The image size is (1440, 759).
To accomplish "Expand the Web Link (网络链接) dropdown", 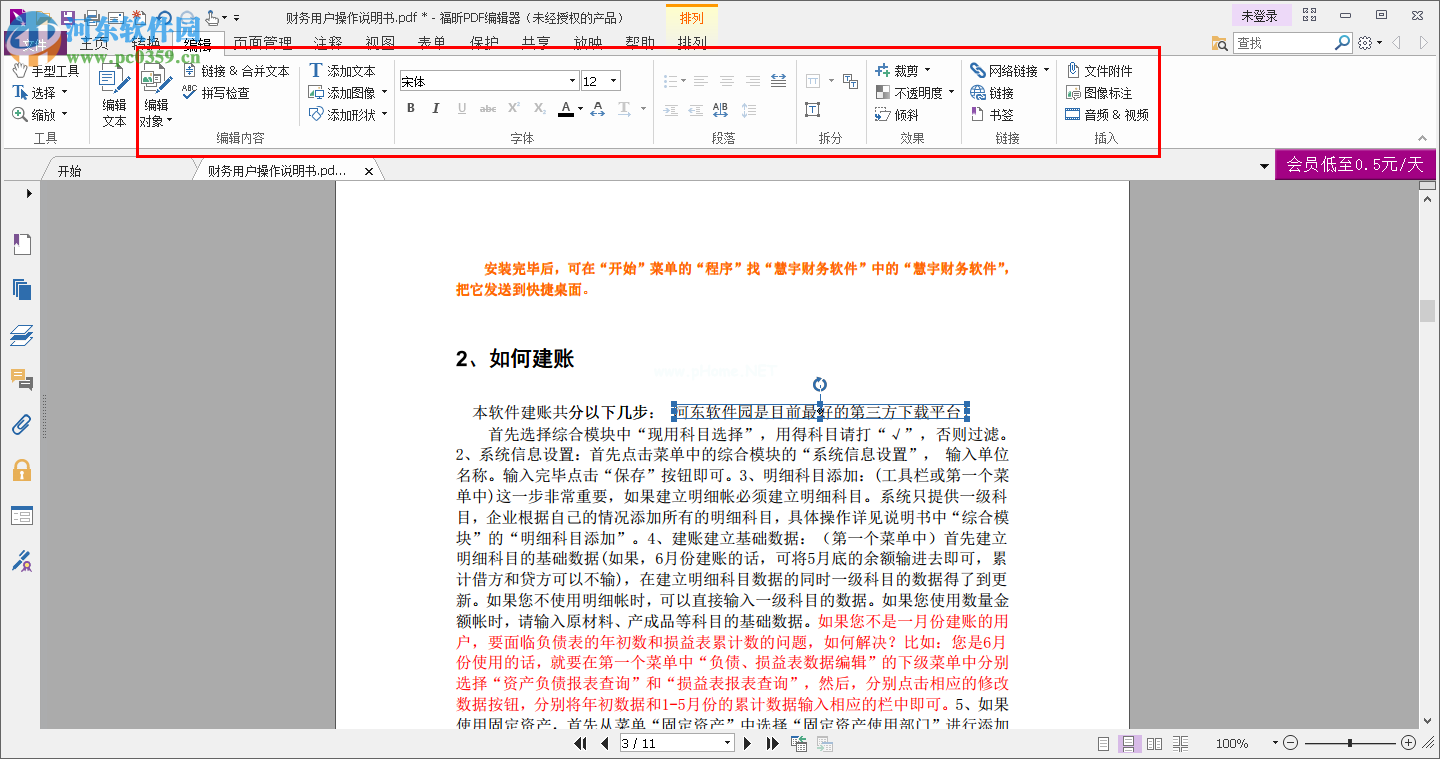I will (1046, 71).
